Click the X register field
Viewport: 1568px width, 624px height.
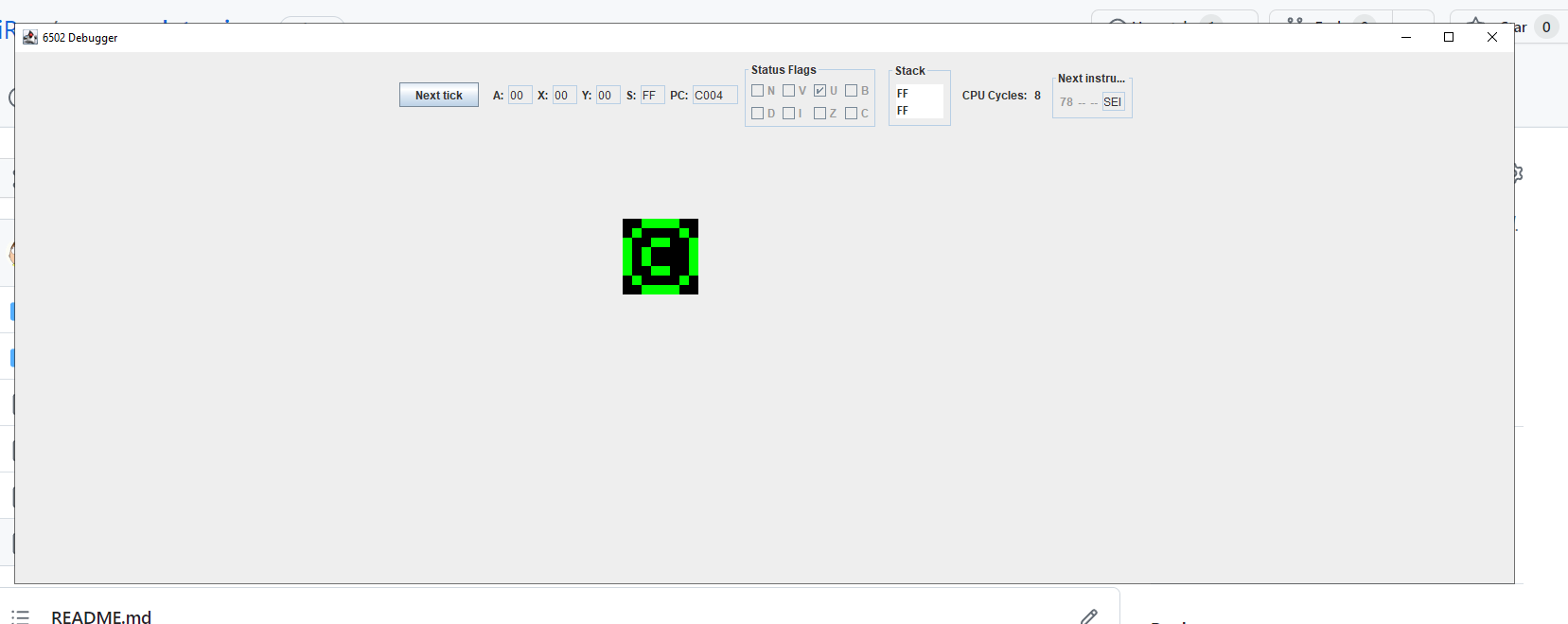click(564, 95)
